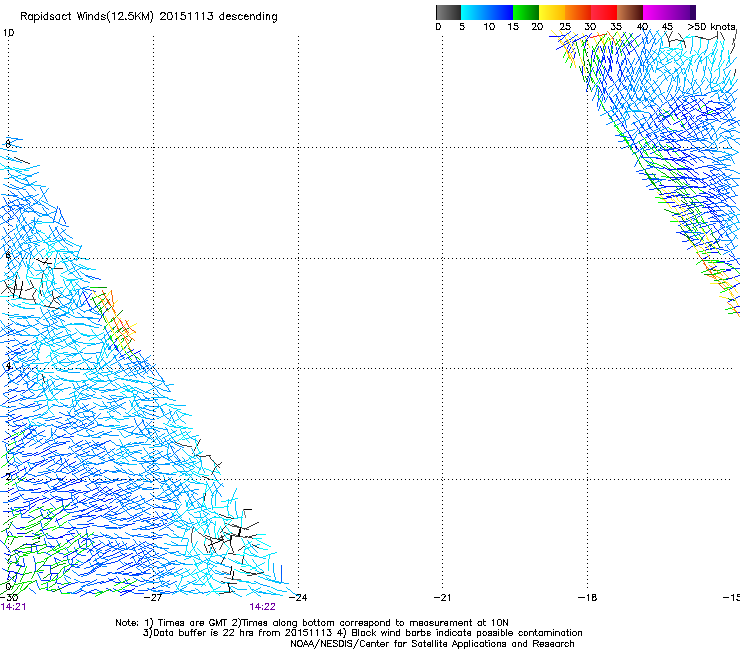The height and width of the screenshot is (650, 740).
Task: Click the brown 35-40 knots color band
Action: (630, 12)
